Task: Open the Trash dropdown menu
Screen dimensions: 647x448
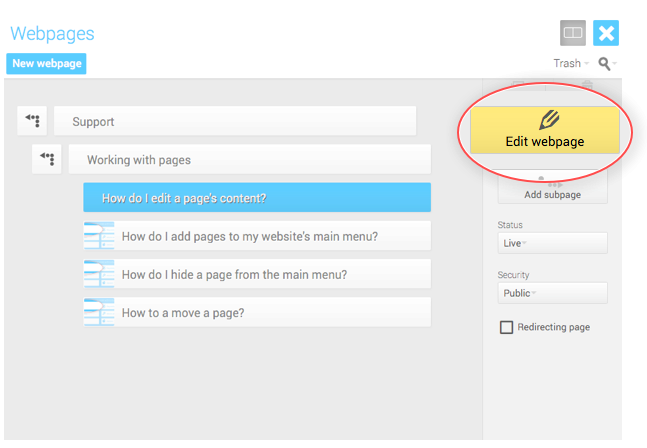Action: click(570, 63)
